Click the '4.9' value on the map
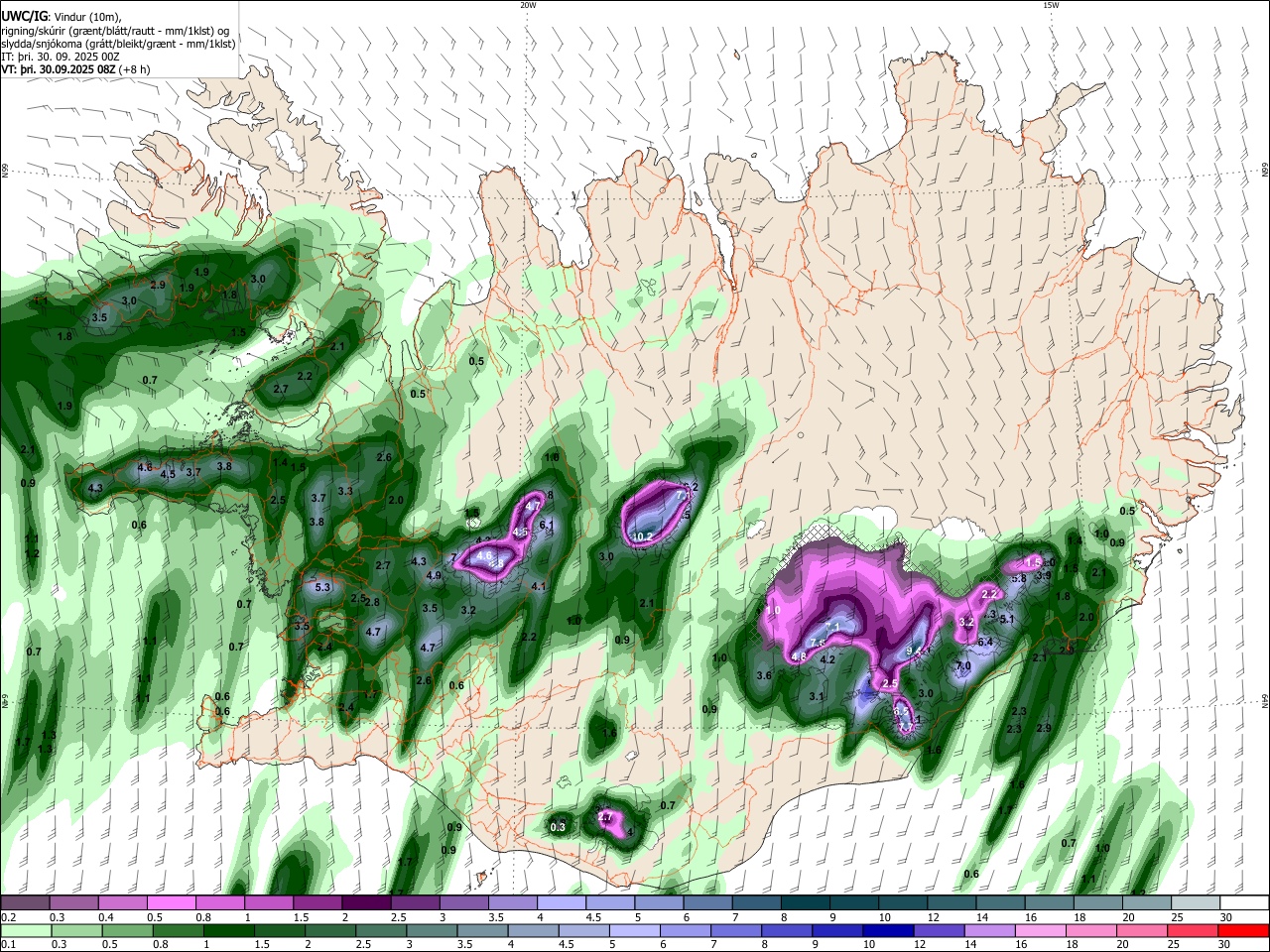 click(x=434, y=575)
